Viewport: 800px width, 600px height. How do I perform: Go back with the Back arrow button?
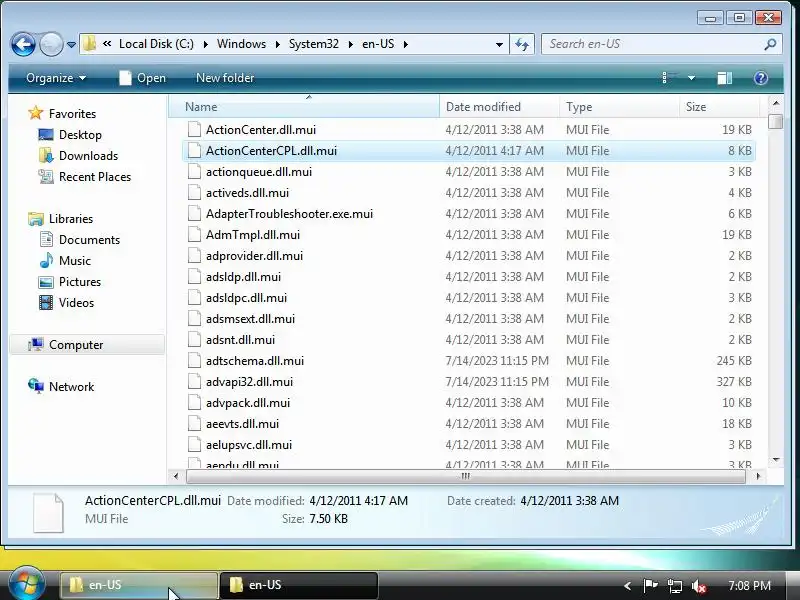(23, 44)
